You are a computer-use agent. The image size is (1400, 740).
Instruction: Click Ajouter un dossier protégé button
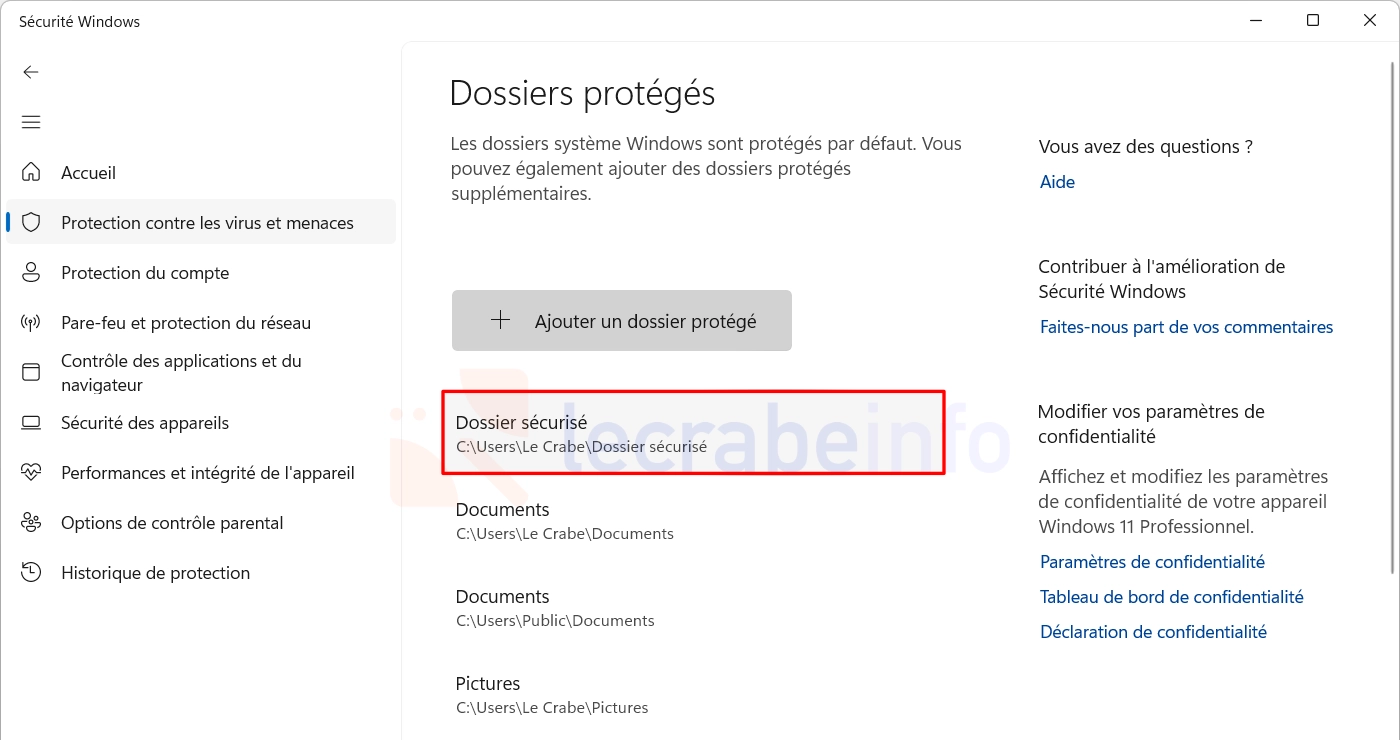click(x=622, y=321)
